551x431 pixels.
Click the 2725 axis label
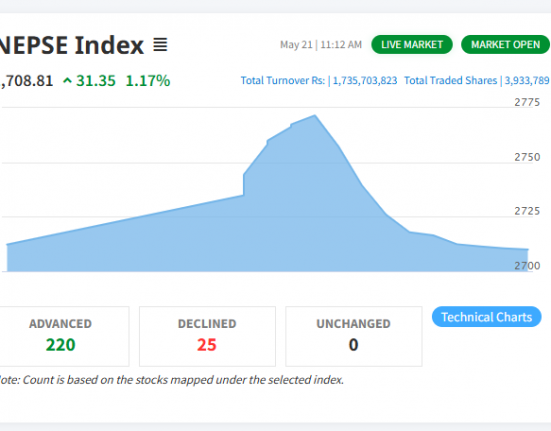527,211
